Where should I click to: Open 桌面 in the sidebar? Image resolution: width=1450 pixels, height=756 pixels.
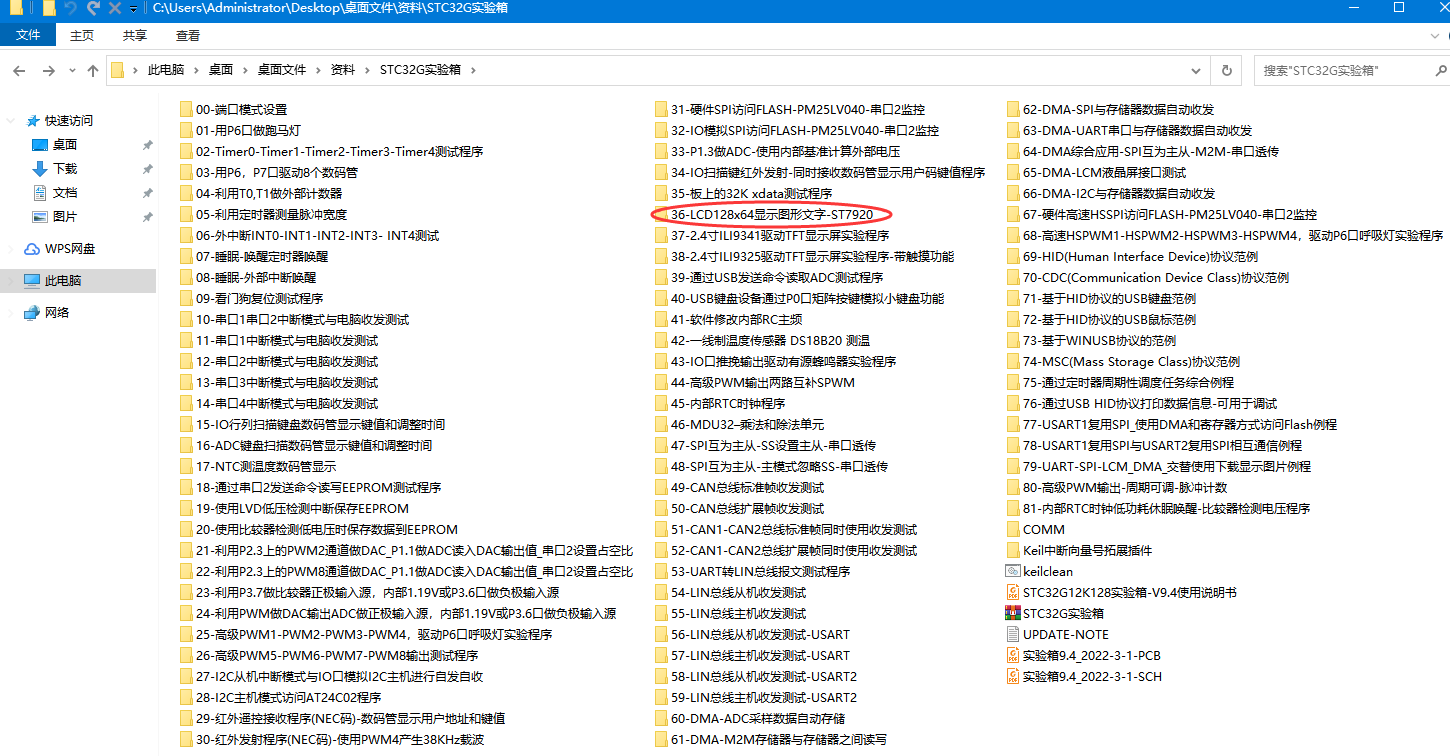pyautogui.click(x=65, y=145)
